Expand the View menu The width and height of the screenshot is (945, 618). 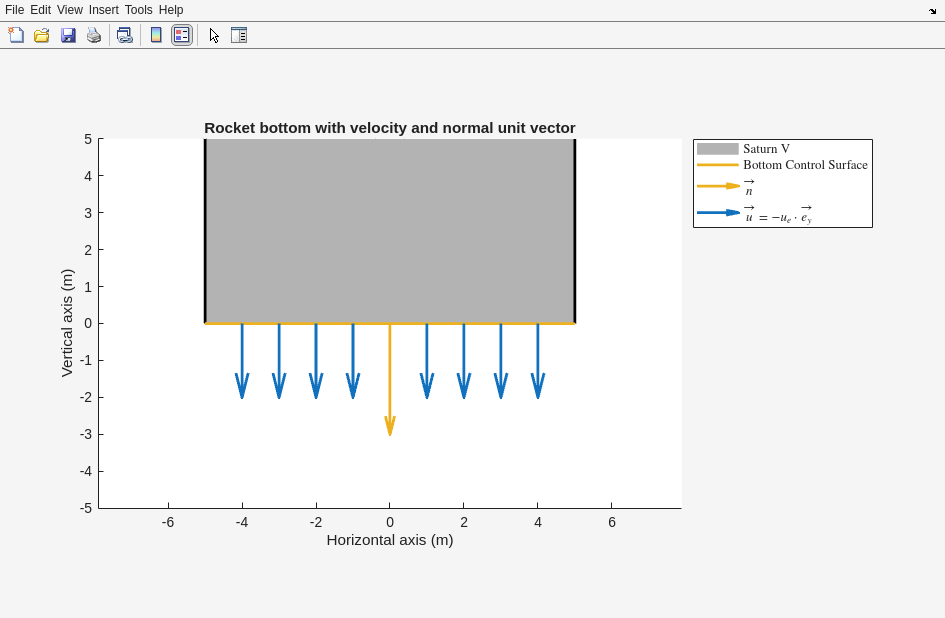click(x=70, y=10)
